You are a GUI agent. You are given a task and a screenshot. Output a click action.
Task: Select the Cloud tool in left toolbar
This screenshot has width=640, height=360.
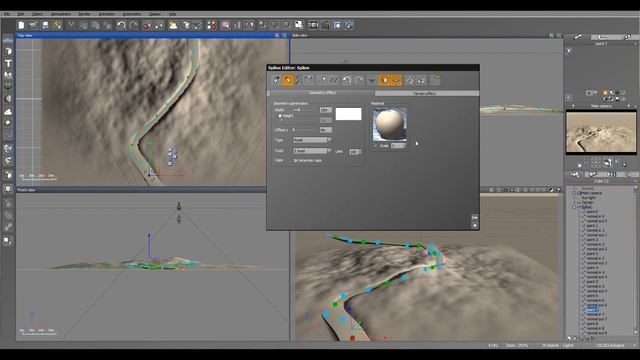tap(8, 111)
